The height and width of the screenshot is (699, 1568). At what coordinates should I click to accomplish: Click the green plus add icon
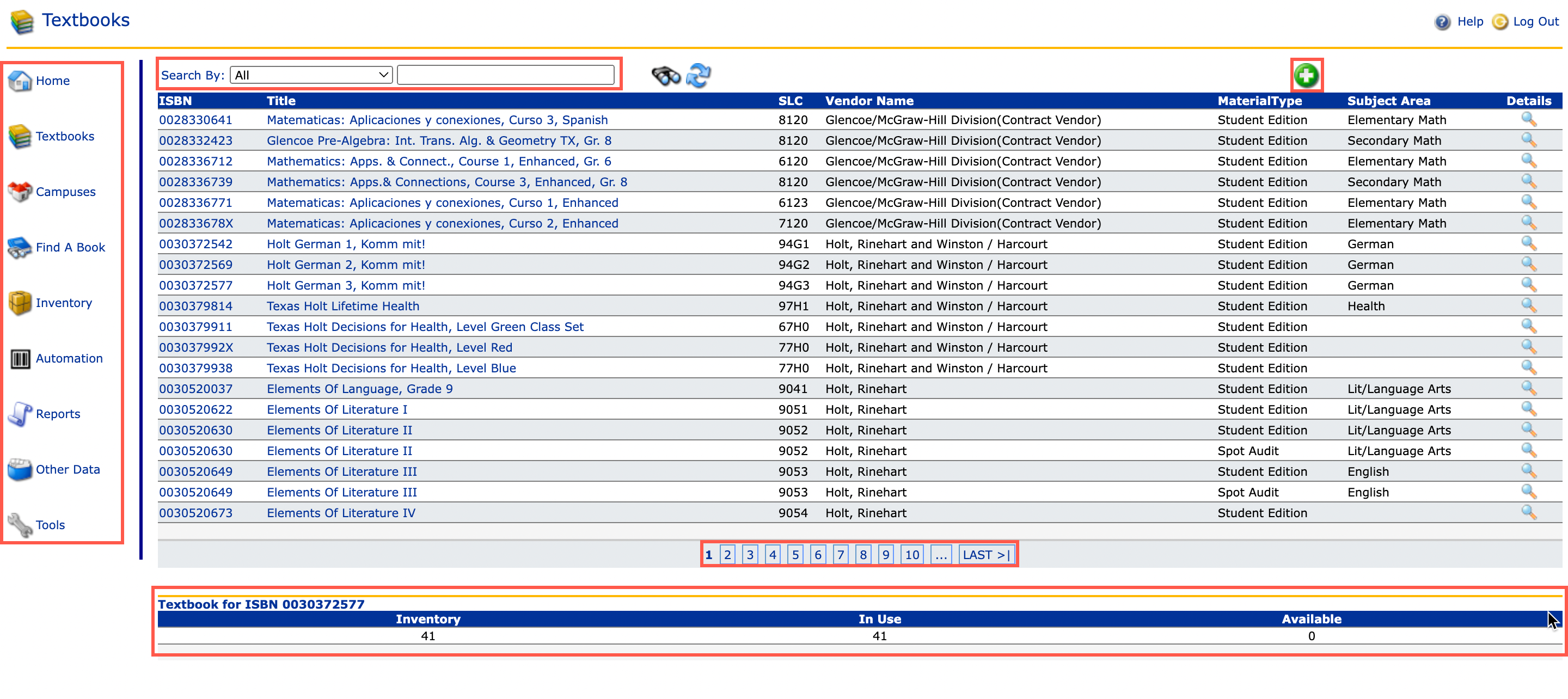coord(1306,76)
